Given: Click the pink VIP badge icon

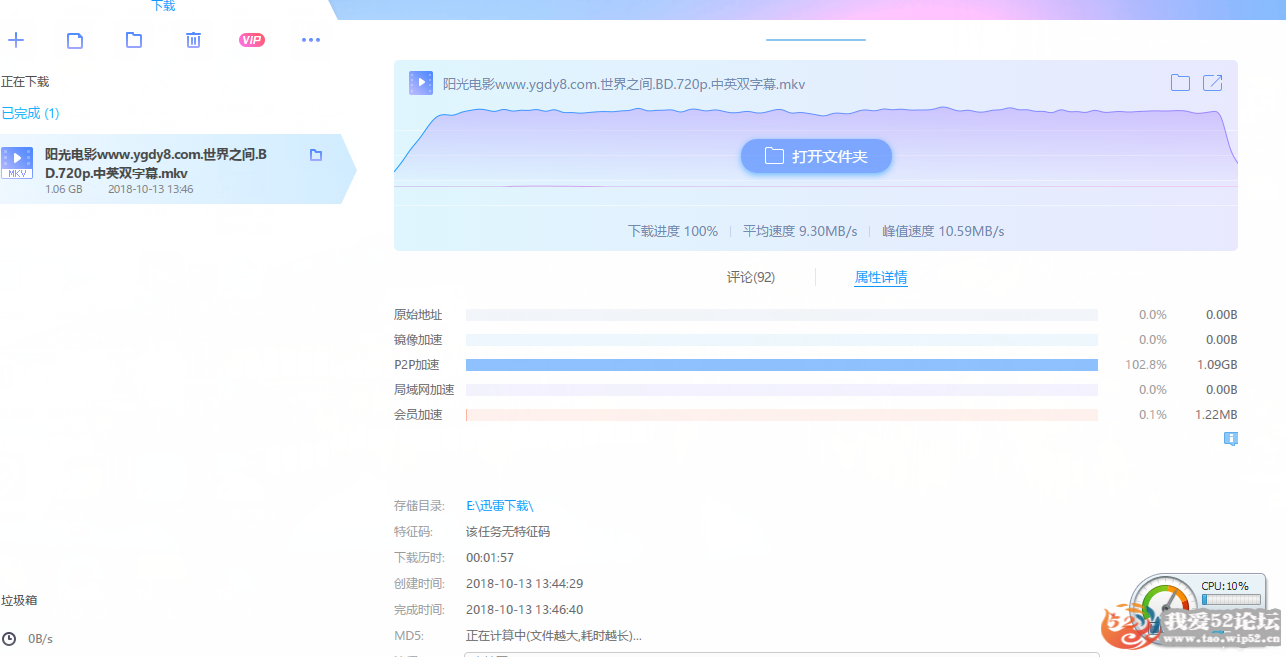Looking at the screenshot, I should point(252,40).
